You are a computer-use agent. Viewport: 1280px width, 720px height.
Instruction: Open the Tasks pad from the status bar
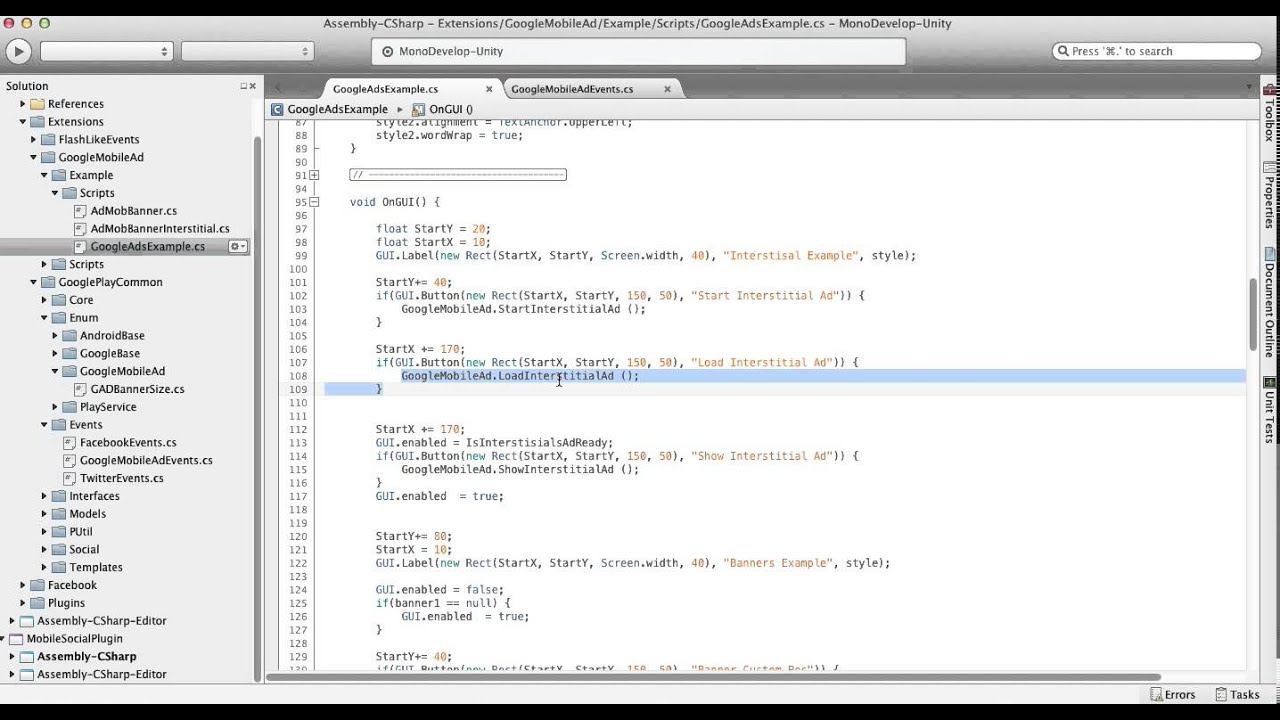(x=1238, y=695)
